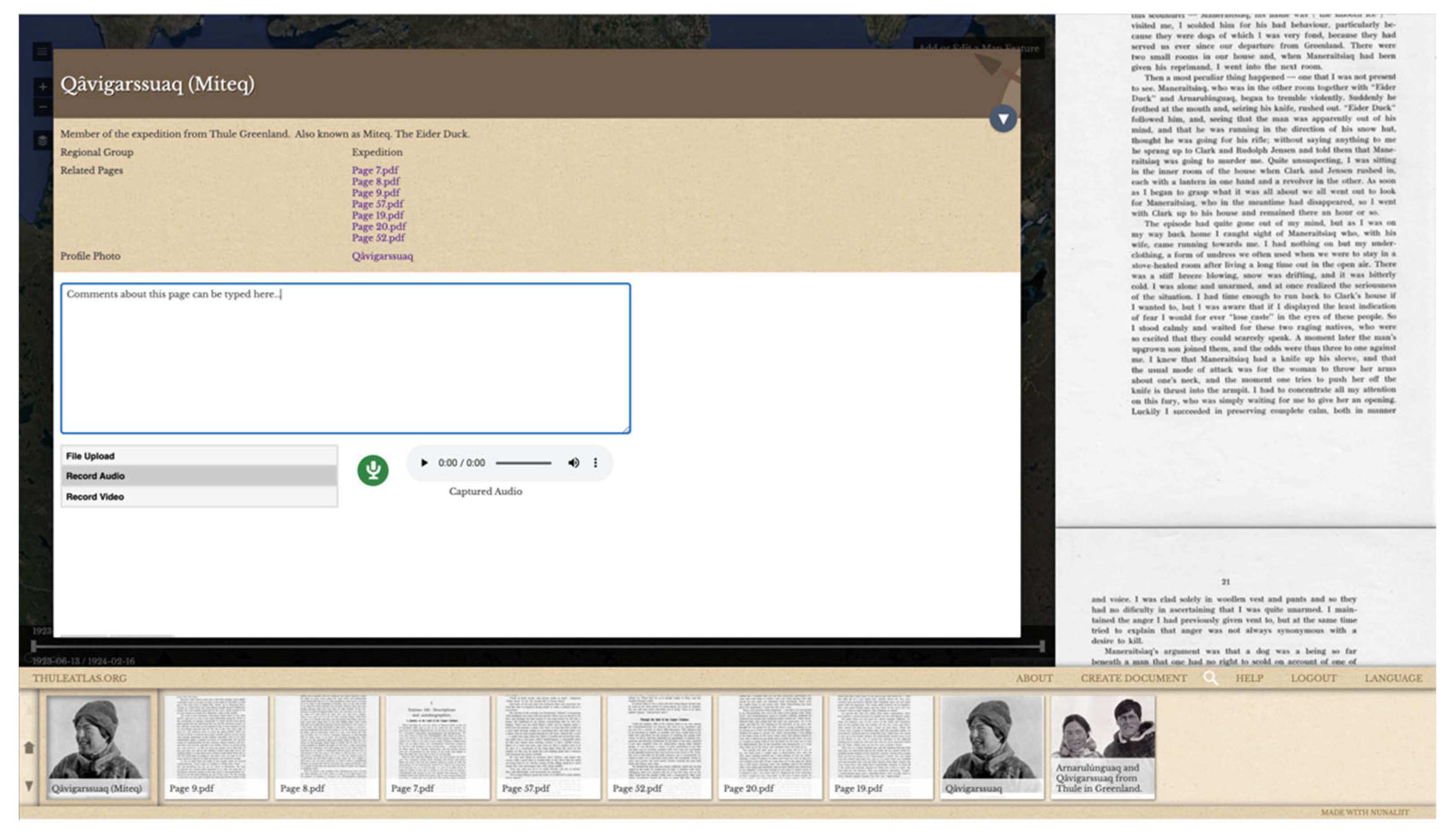Select Record Video option

(95, 496)
